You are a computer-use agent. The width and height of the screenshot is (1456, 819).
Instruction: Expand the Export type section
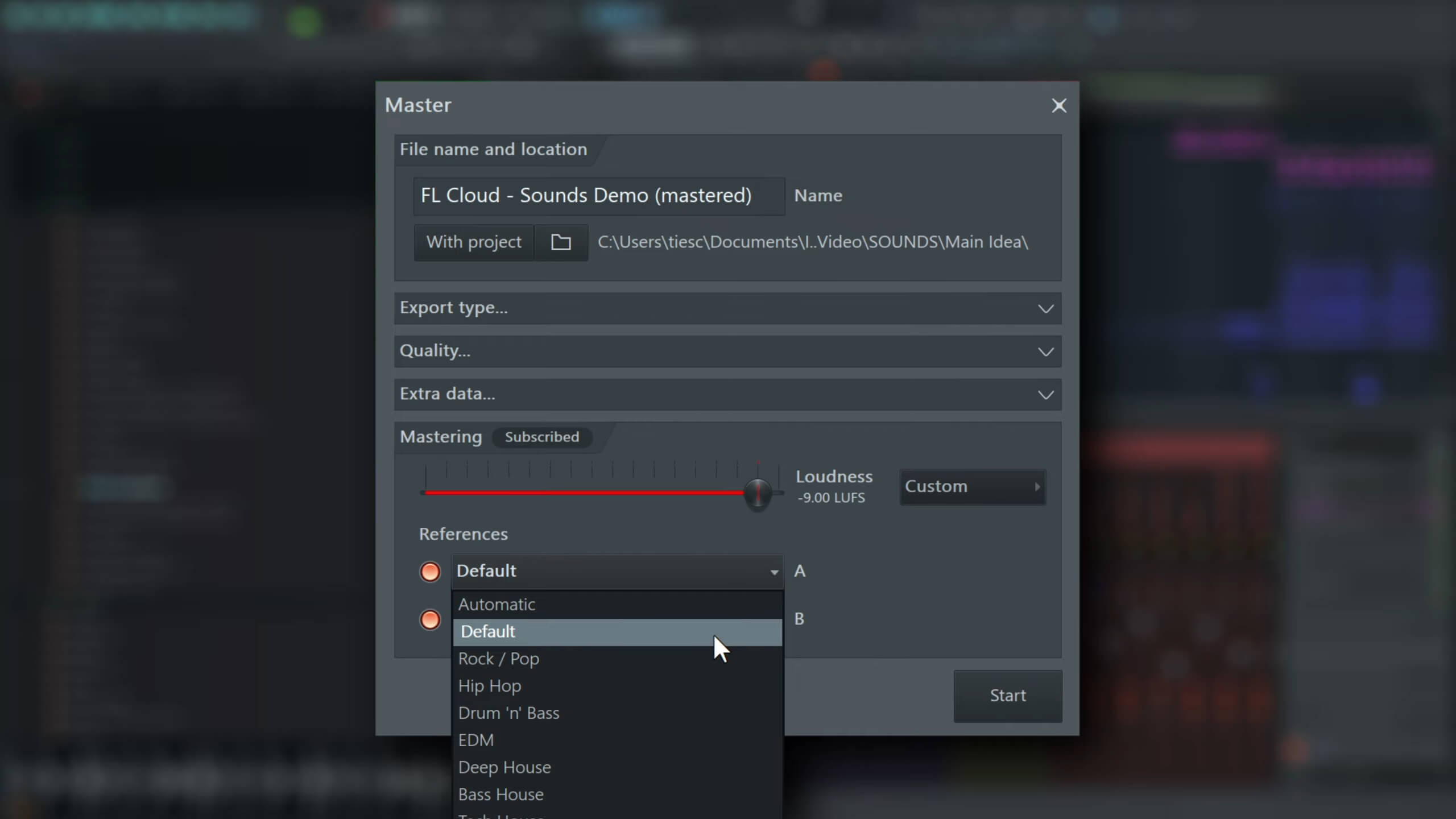click(x=727, y=308)
